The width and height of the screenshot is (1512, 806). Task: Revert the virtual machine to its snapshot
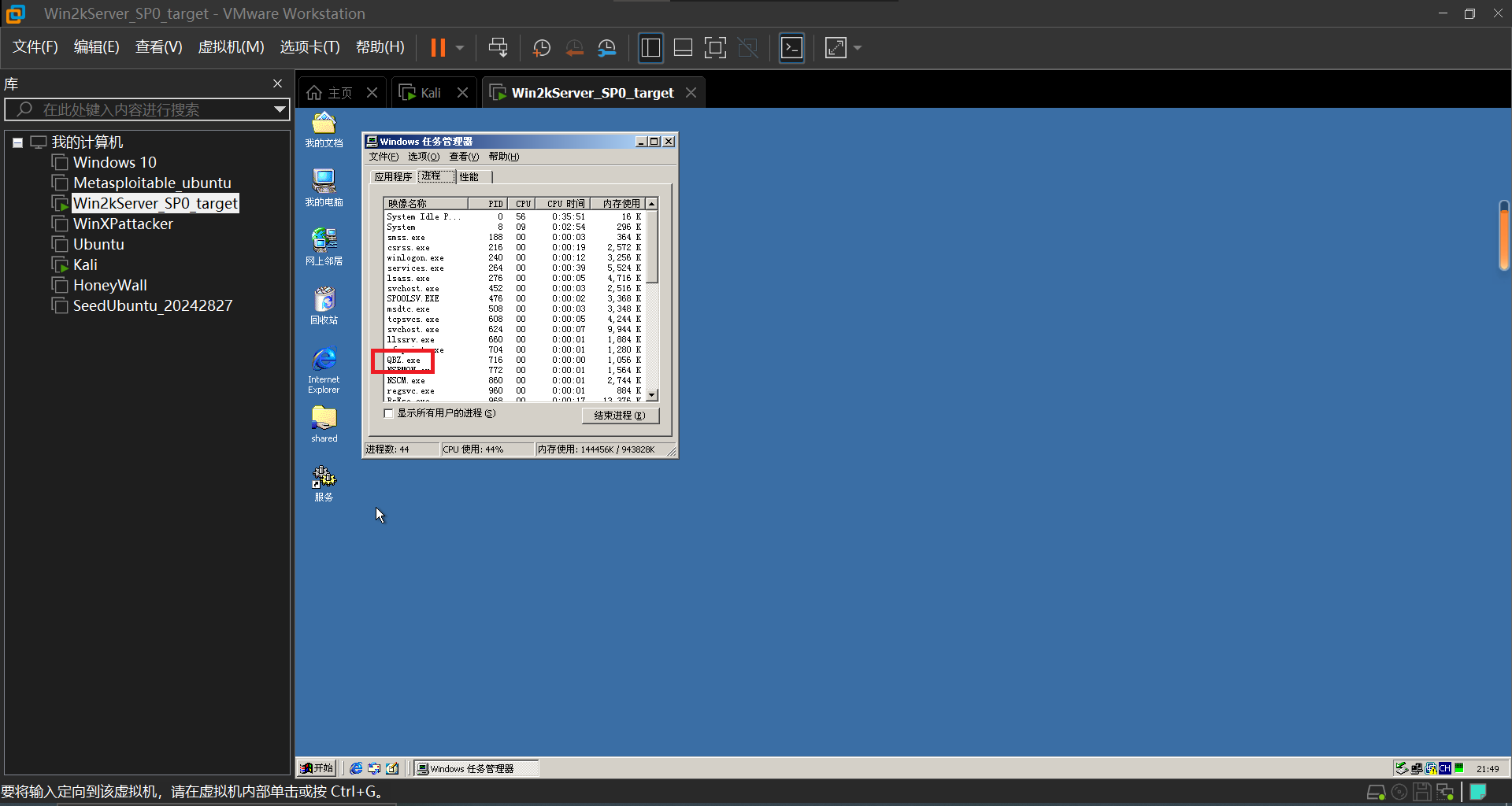point(575,48)
